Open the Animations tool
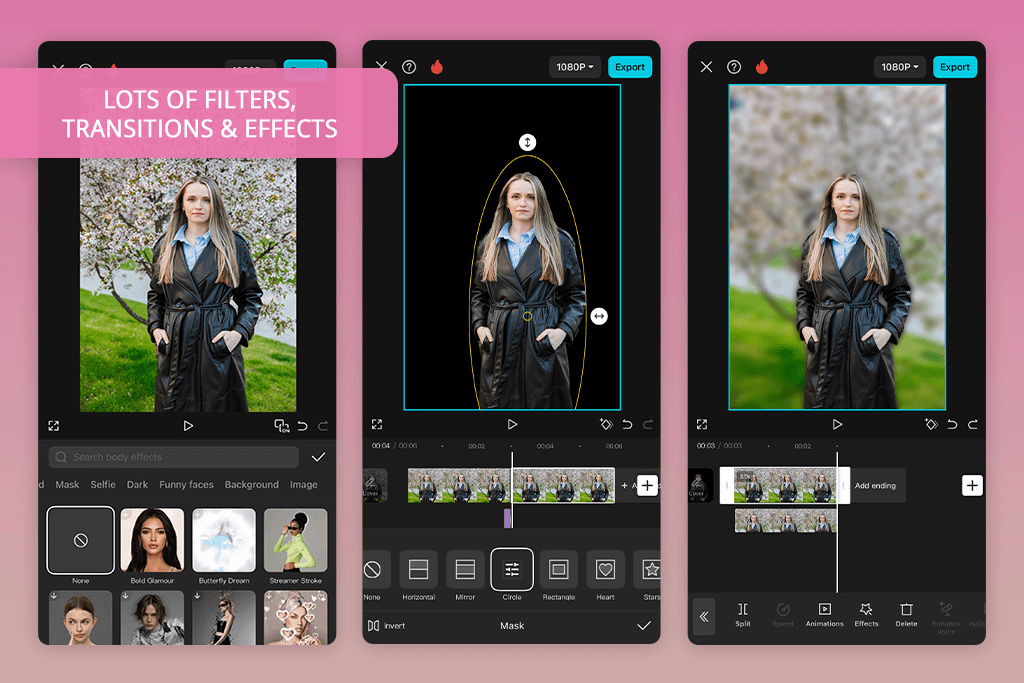The height and width of the screenshot is (683, 1024). [x=824, y=615]
